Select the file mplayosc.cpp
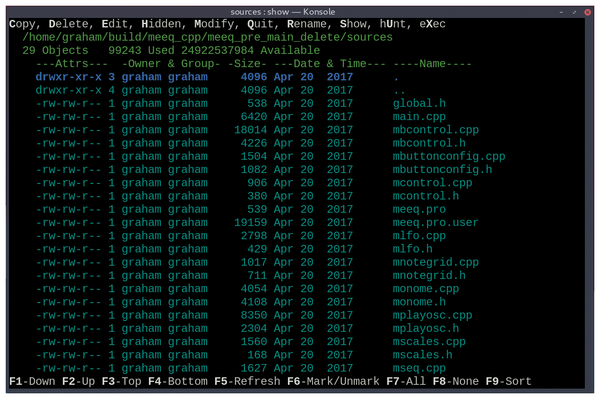The image size is (600, 399). pos(432,315)
